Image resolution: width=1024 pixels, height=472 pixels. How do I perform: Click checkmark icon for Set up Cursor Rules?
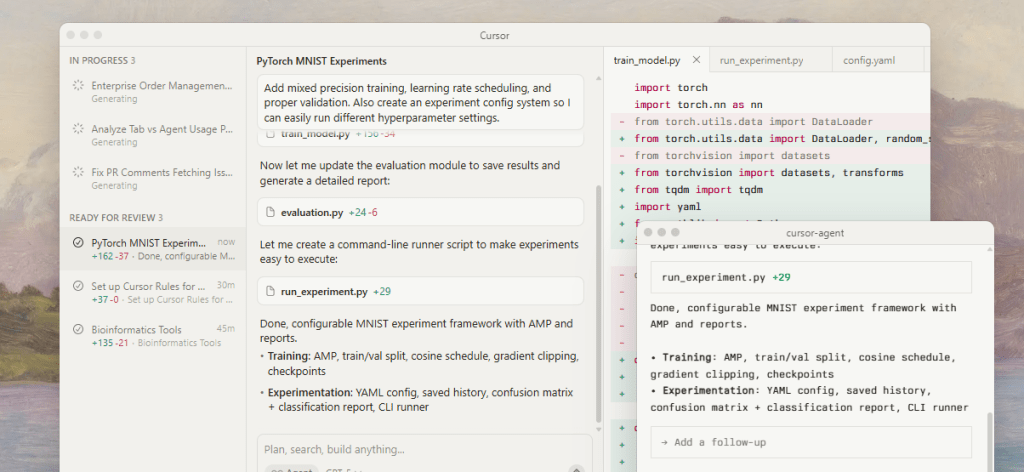[x=78, y=286]
